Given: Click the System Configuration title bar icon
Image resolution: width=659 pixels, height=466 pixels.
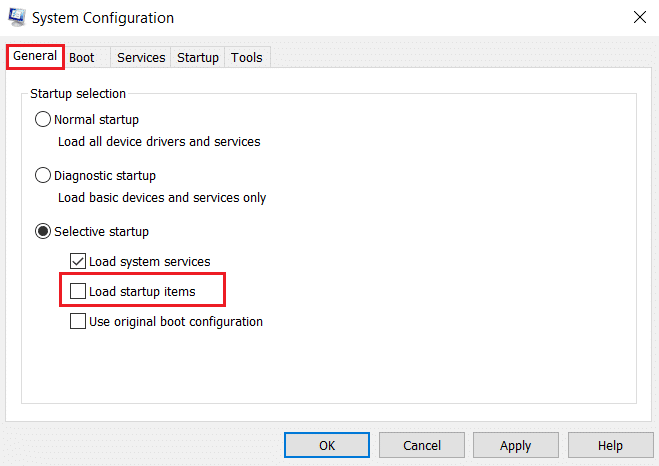Looking at the screenshot, I should (x=17, y=17).
